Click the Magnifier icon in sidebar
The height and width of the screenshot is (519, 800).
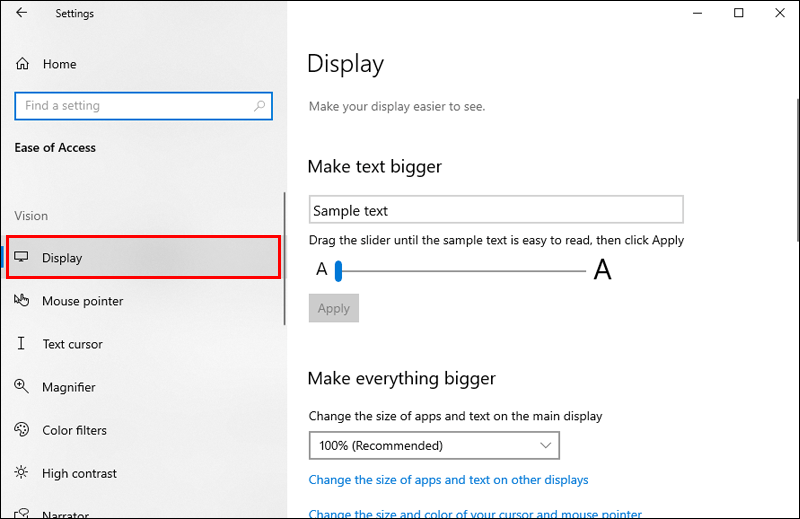click(x=21, y=386)
